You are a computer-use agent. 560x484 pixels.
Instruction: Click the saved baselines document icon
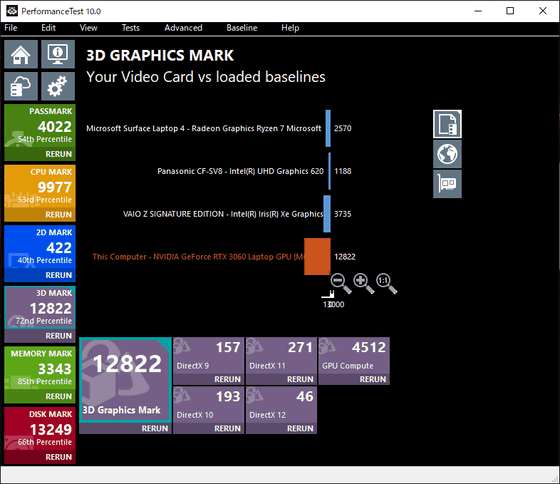[447, 124]
